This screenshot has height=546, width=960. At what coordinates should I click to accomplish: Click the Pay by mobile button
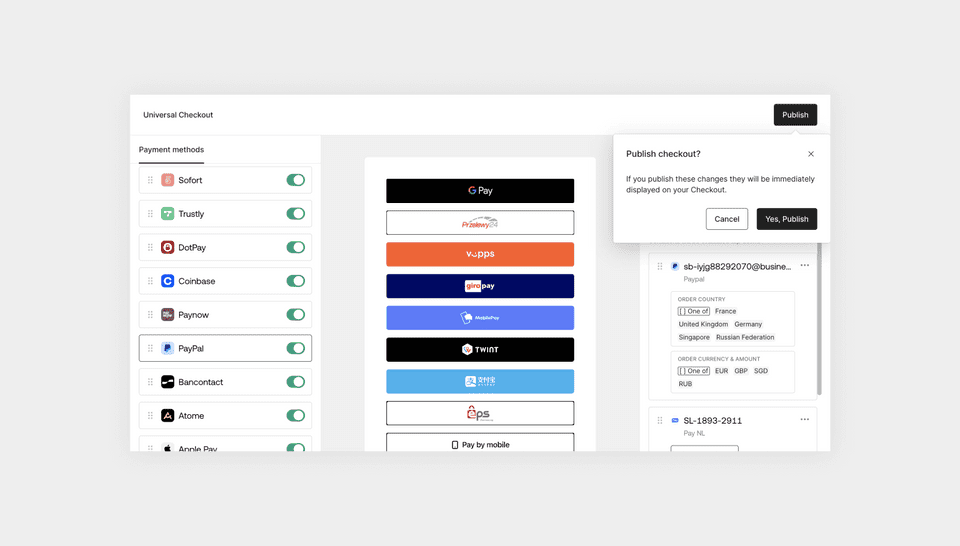[x=480, y=443]
